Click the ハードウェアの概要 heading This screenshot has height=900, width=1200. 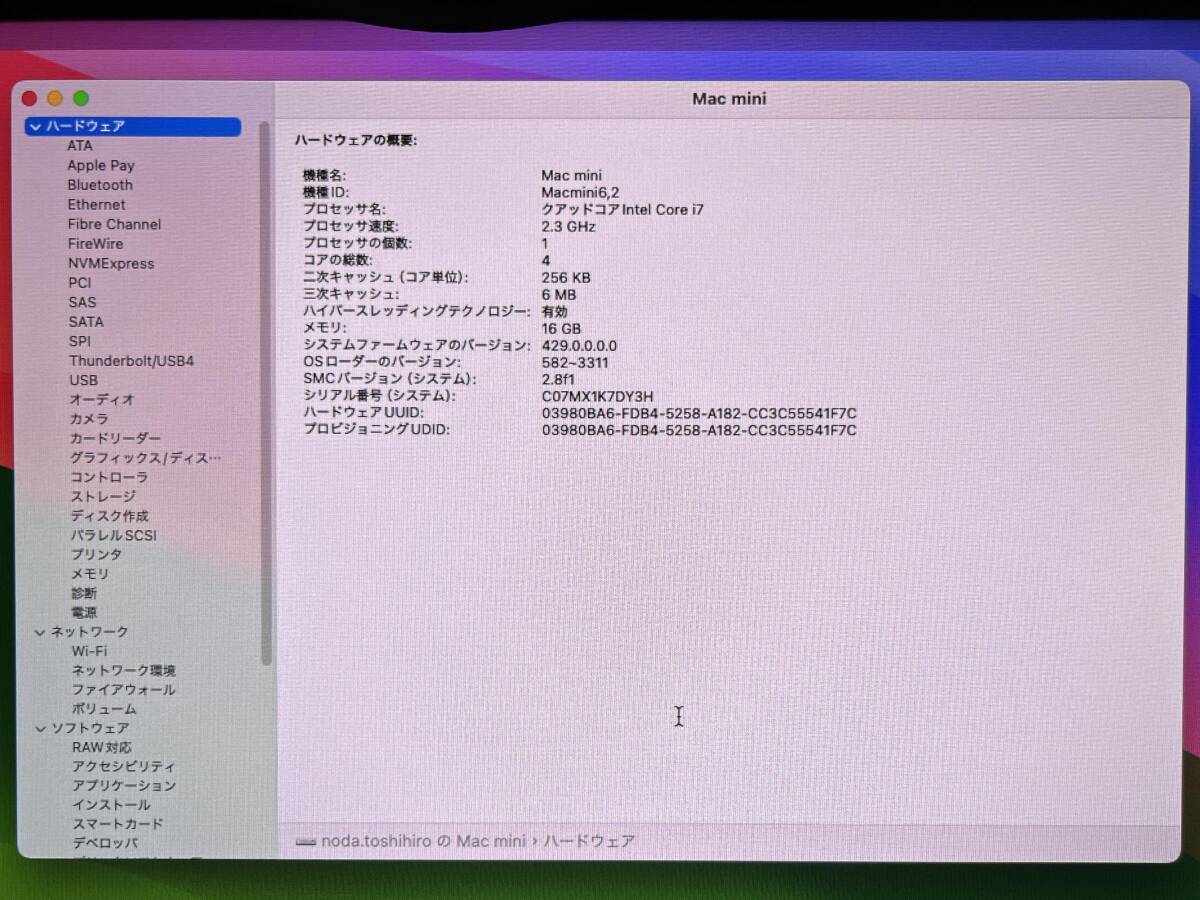pos(355,141)
